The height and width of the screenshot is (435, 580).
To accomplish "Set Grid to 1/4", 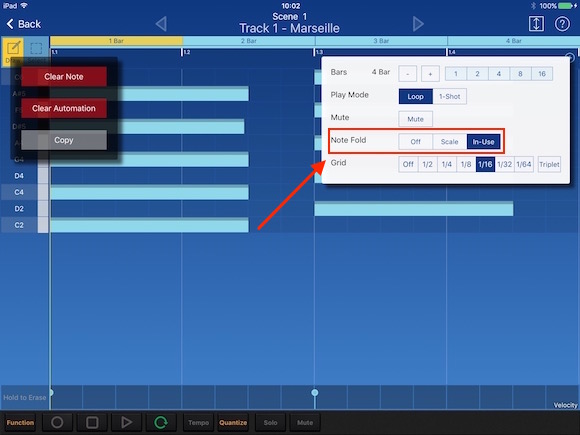I will click(x=447, y=164).
